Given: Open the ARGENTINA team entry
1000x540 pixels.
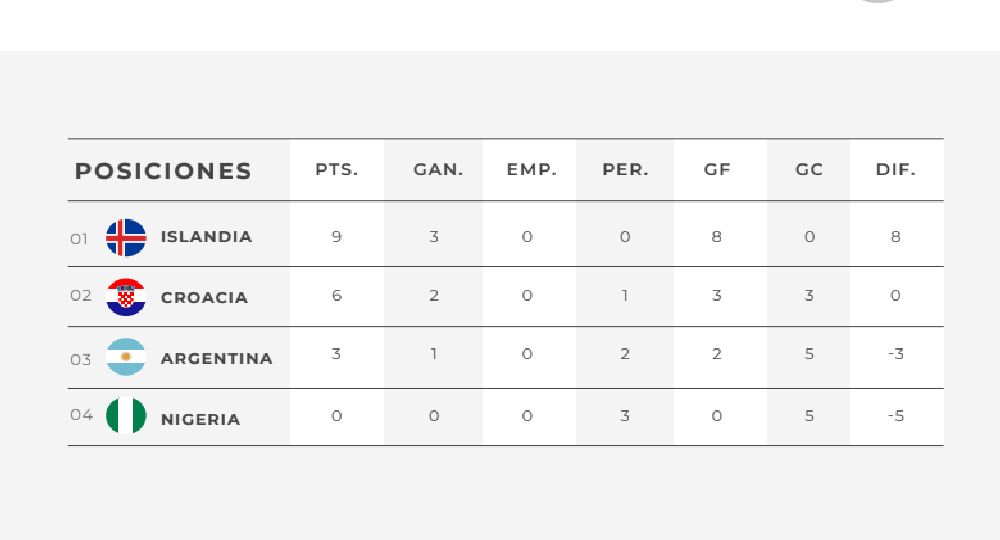Looking at the screenshot, I should coord(217,359).
